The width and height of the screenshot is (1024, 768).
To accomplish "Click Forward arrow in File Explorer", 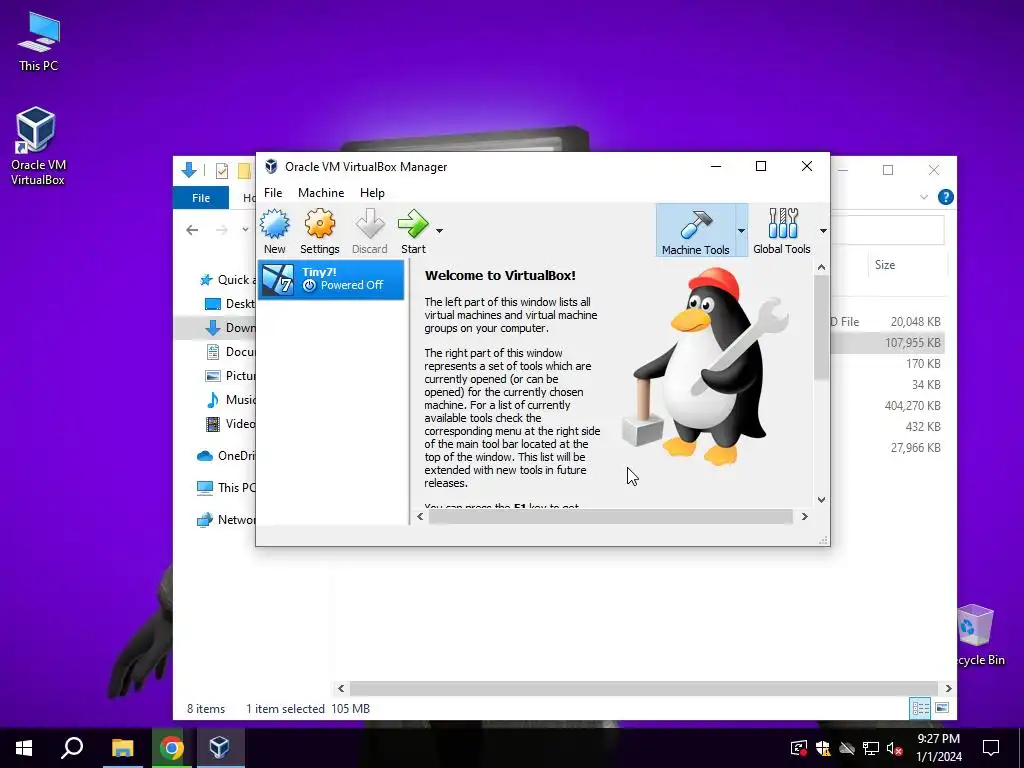I will [x=222, y=230].
